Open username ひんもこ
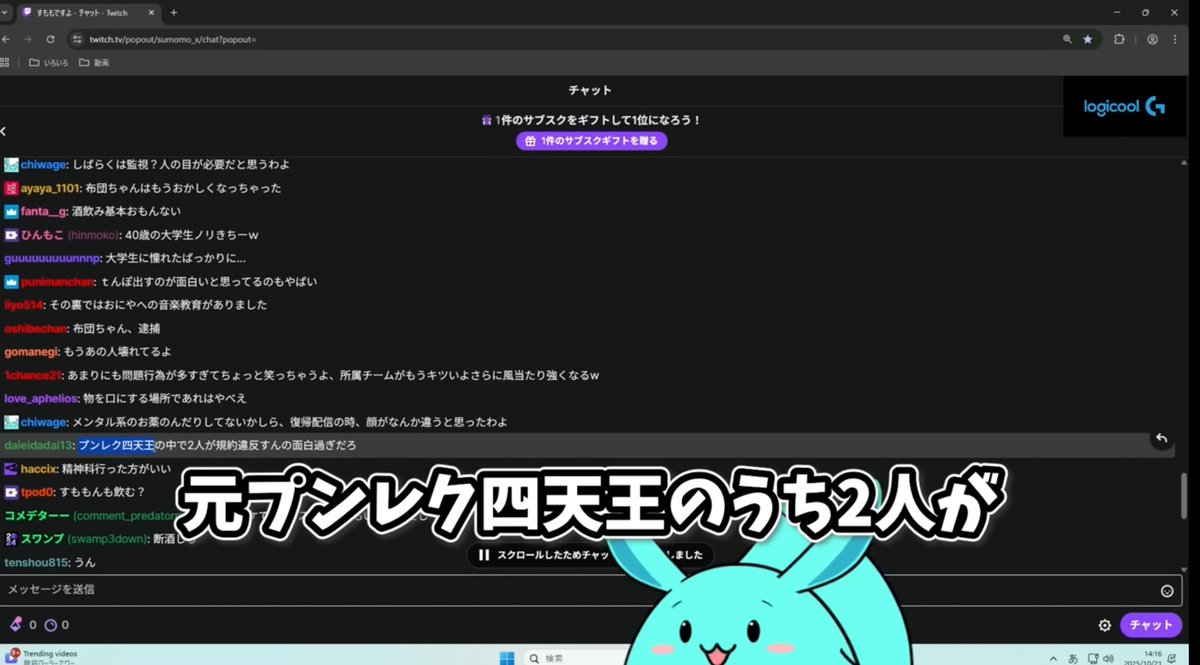 click(x=42, y=235)
